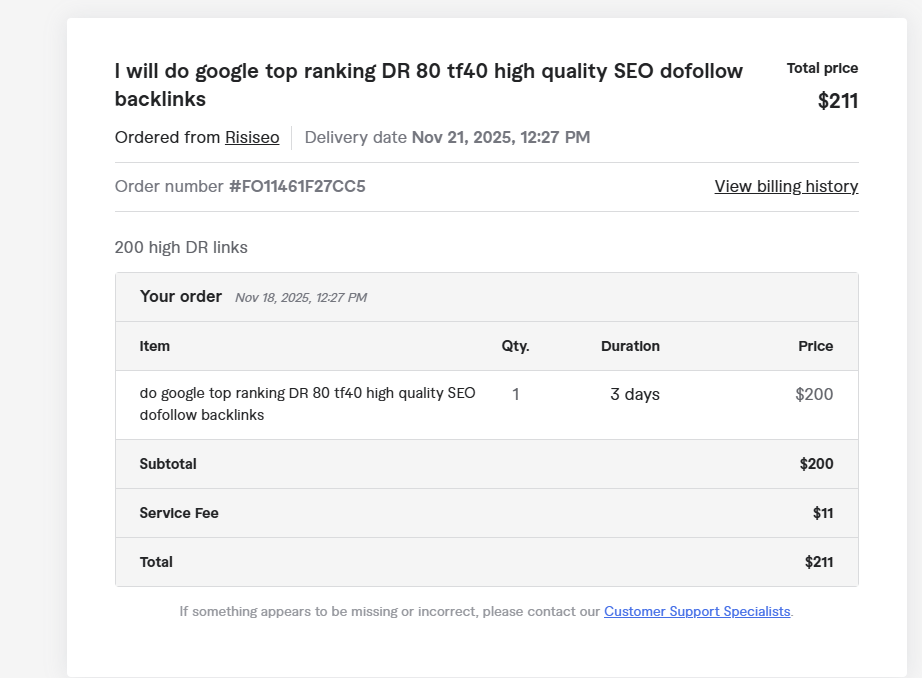922x678 pixels.
Task: Click the Duration column header
Action: 630,346
